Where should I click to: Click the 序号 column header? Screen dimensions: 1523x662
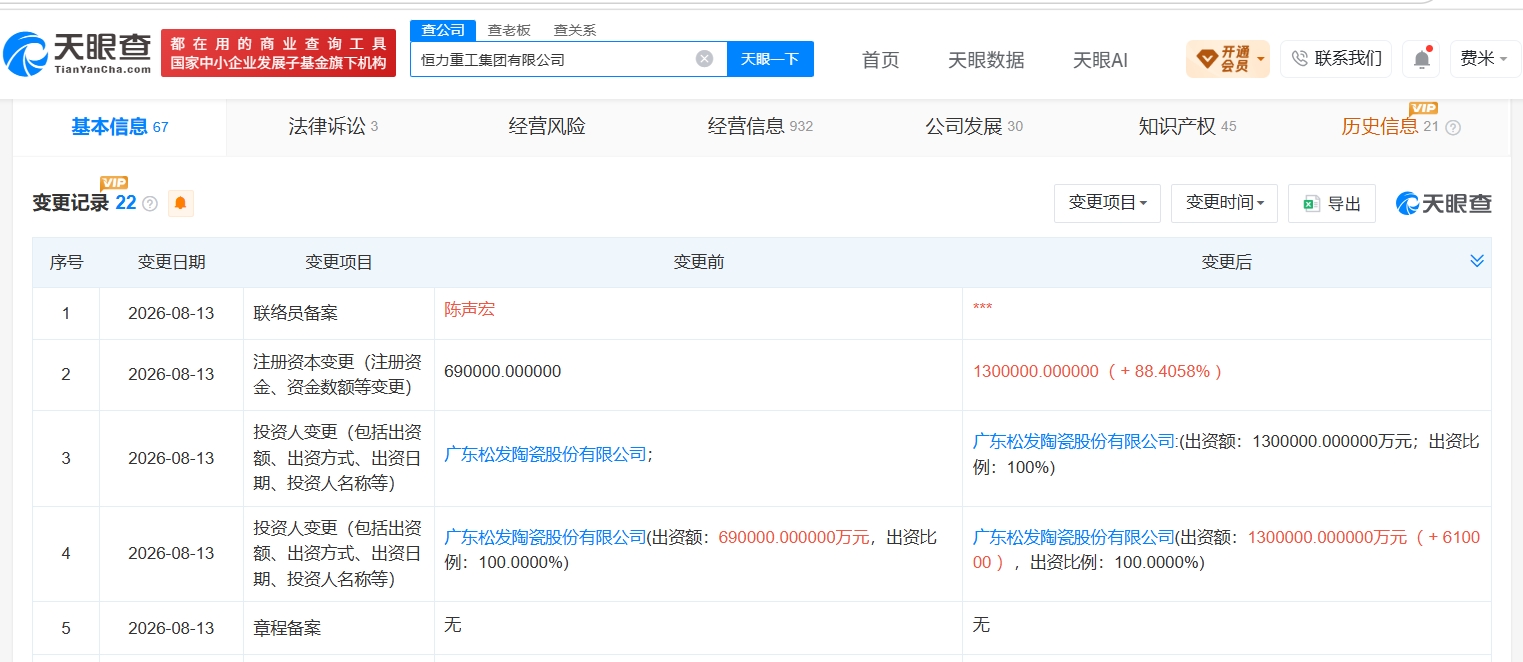pos(66,262)
